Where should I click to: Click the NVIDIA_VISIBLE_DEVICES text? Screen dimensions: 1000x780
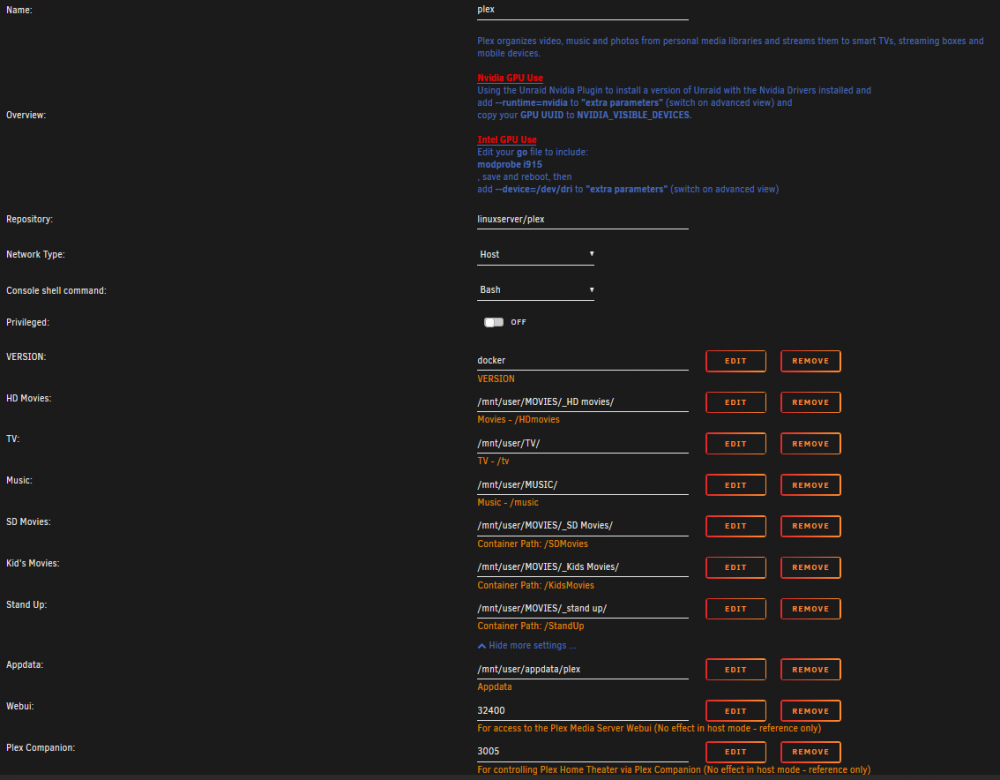pyautogui.click(x=633, y=115)
